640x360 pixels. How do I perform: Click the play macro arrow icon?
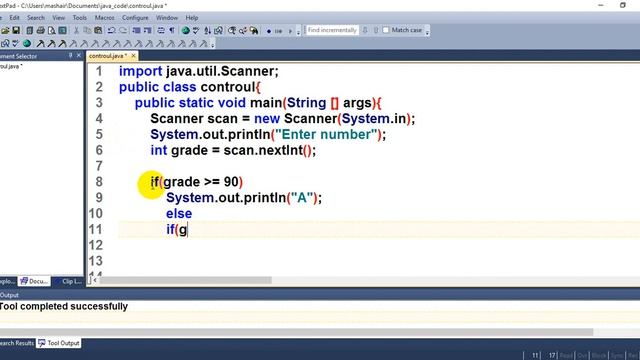pos(290,31)
